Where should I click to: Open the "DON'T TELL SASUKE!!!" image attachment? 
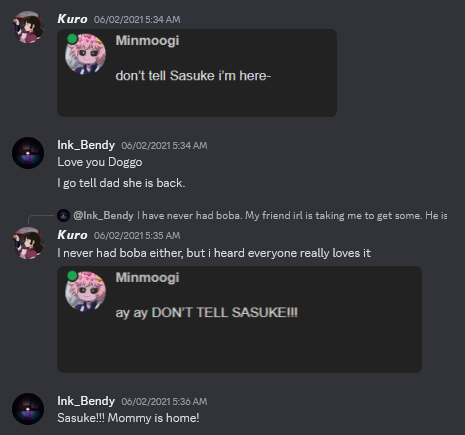[240, 319]
